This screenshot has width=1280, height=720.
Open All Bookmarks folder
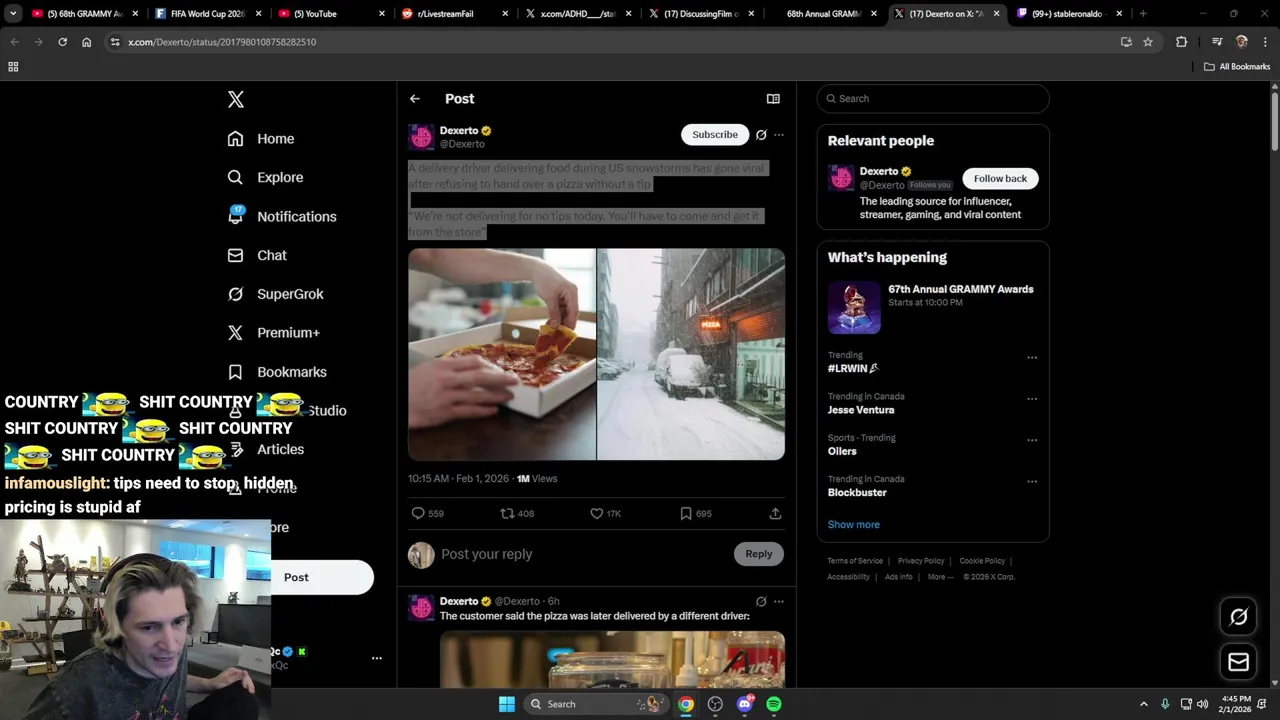click(1237, 67)
